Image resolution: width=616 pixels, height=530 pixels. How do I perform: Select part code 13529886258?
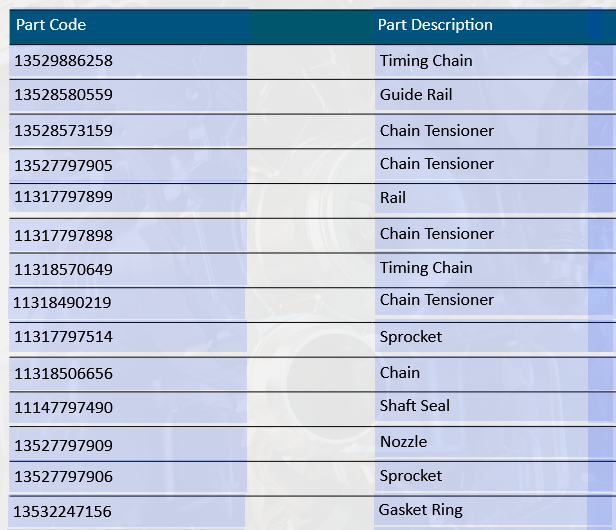[64, 61]
